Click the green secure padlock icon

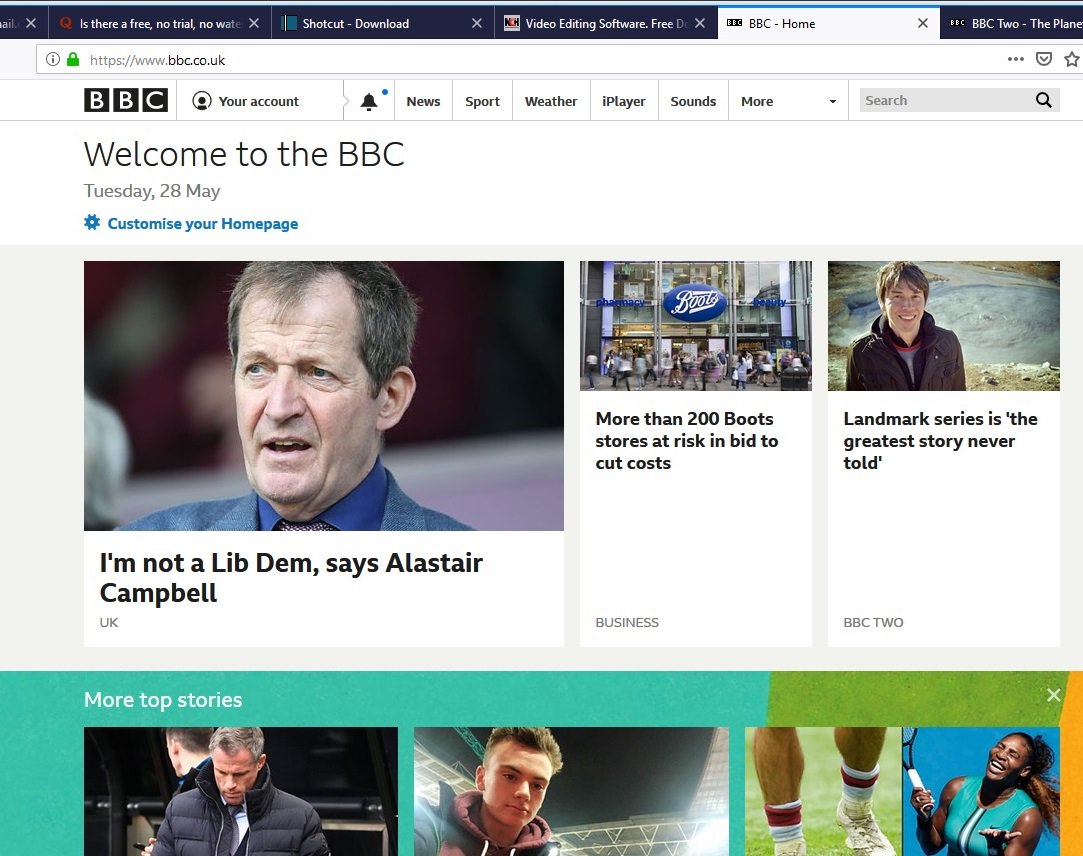pos(73,59)
